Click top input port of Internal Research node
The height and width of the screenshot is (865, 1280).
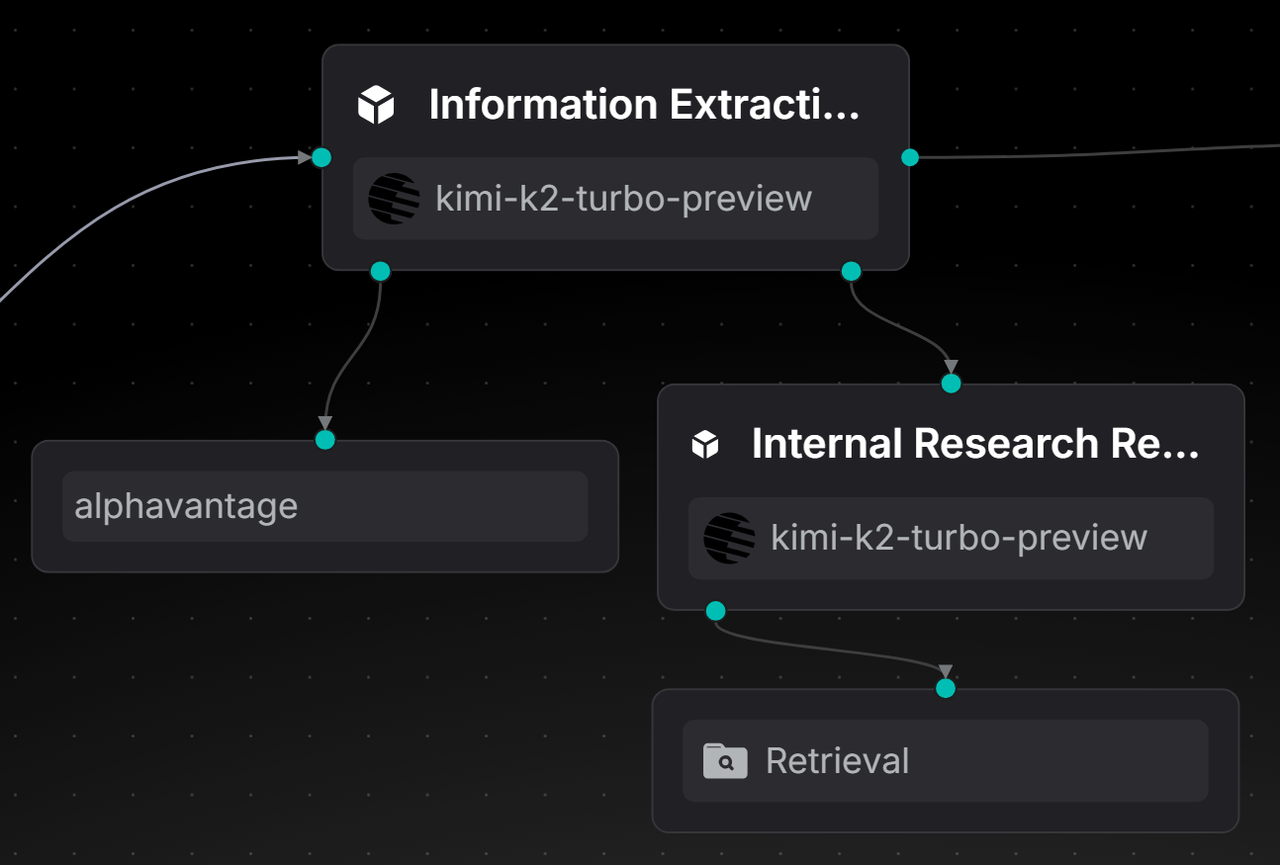tap(951, 384)
